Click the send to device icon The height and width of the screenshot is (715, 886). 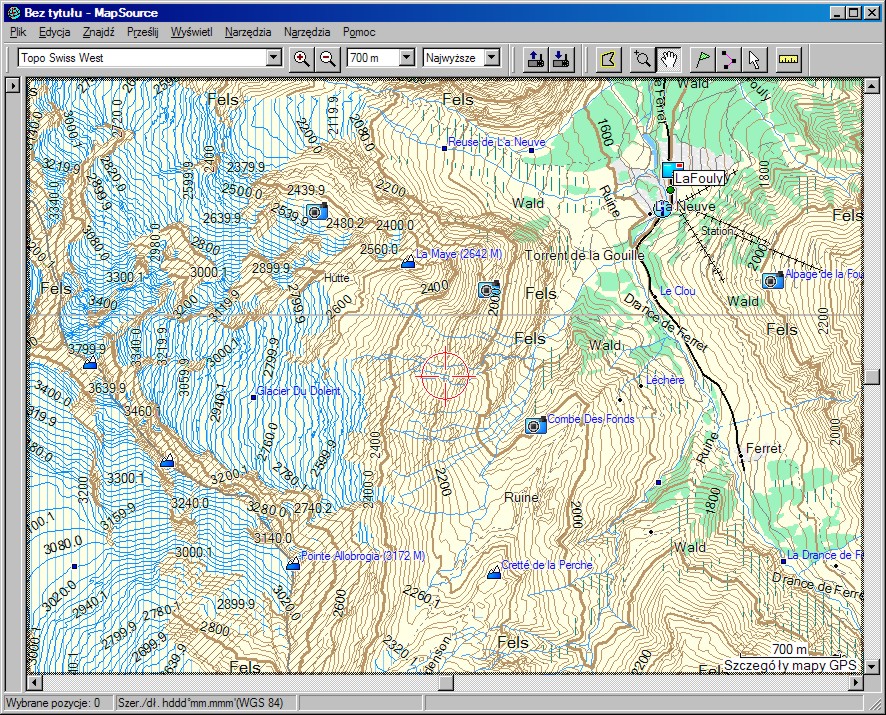535,58
